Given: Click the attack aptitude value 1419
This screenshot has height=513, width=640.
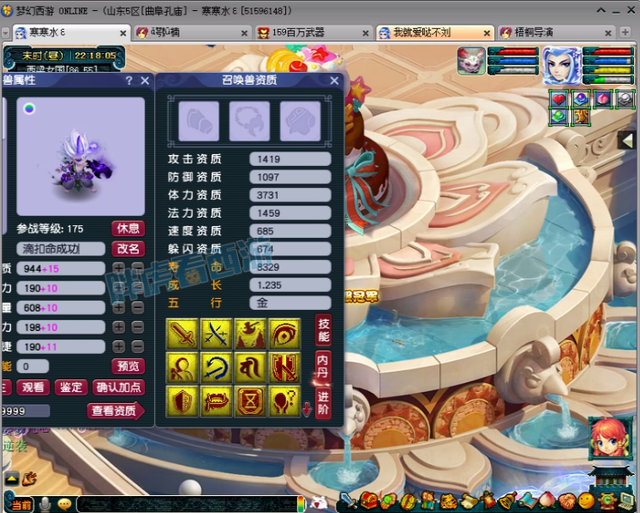Looking at the screenshot, I should tap(290, 159).
